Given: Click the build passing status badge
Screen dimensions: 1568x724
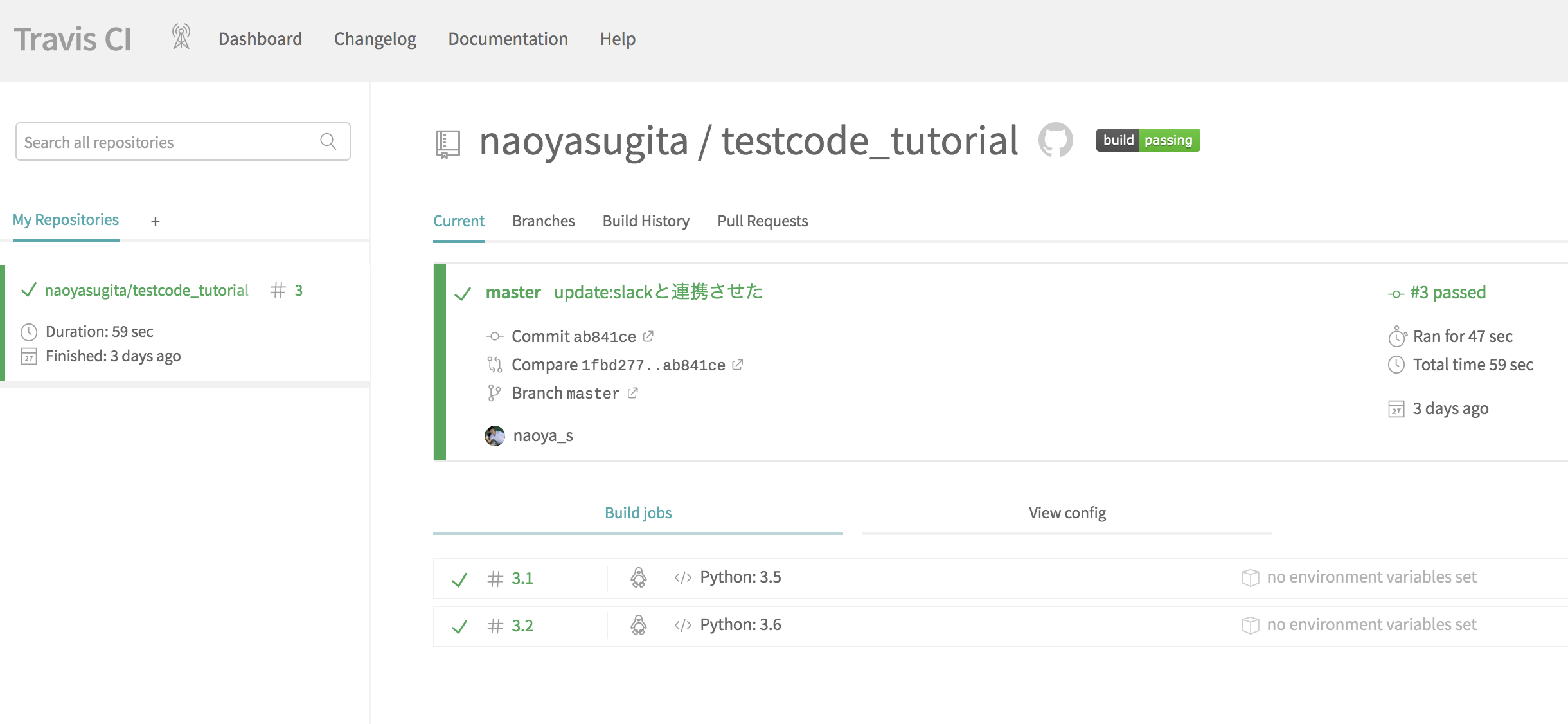Looking at the screenshot, I should coord(1148,140).
